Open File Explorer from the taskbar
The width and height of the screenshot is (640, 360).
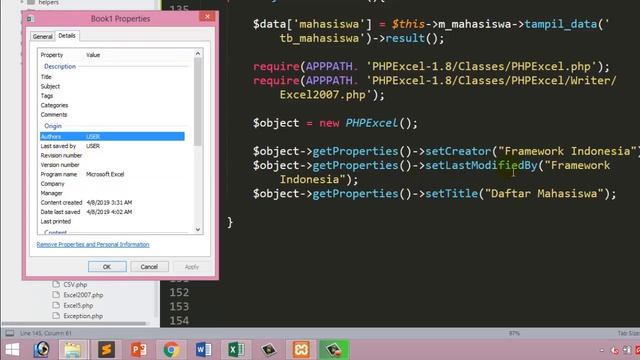[73, 350]
